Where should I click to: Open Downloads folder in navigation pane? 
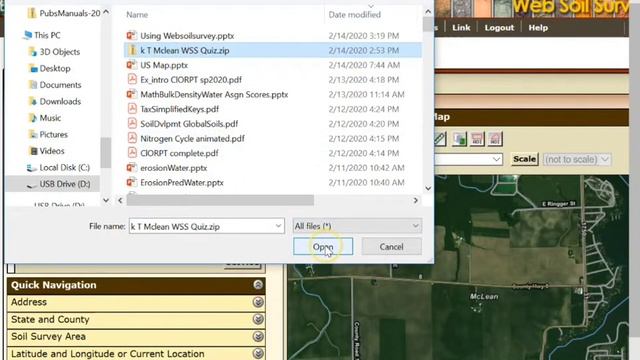pyautogui.click(x=55, y=101)
